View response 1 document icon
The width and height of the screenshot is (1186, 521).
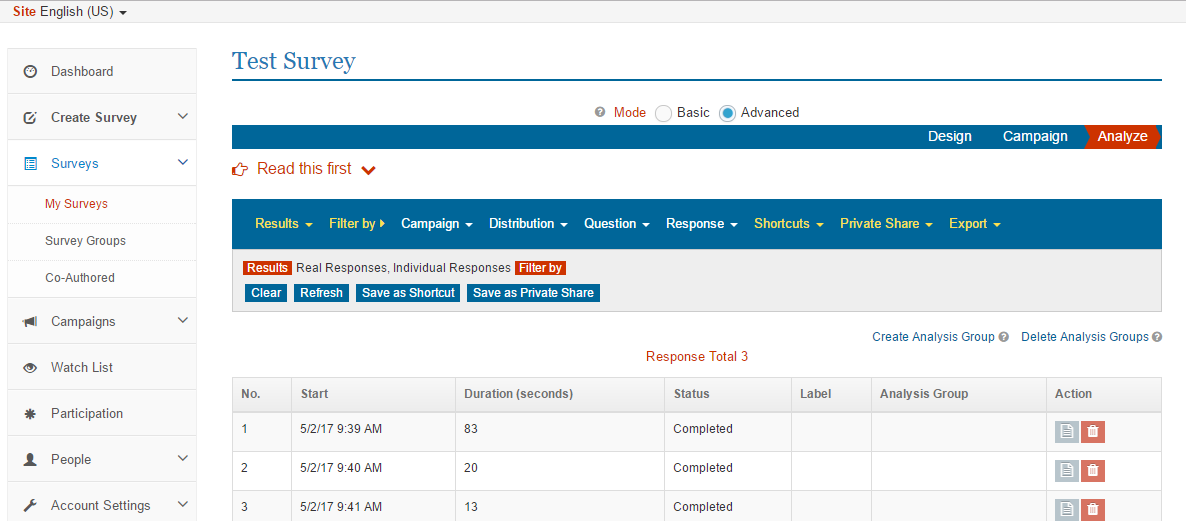pos(1066,432)
